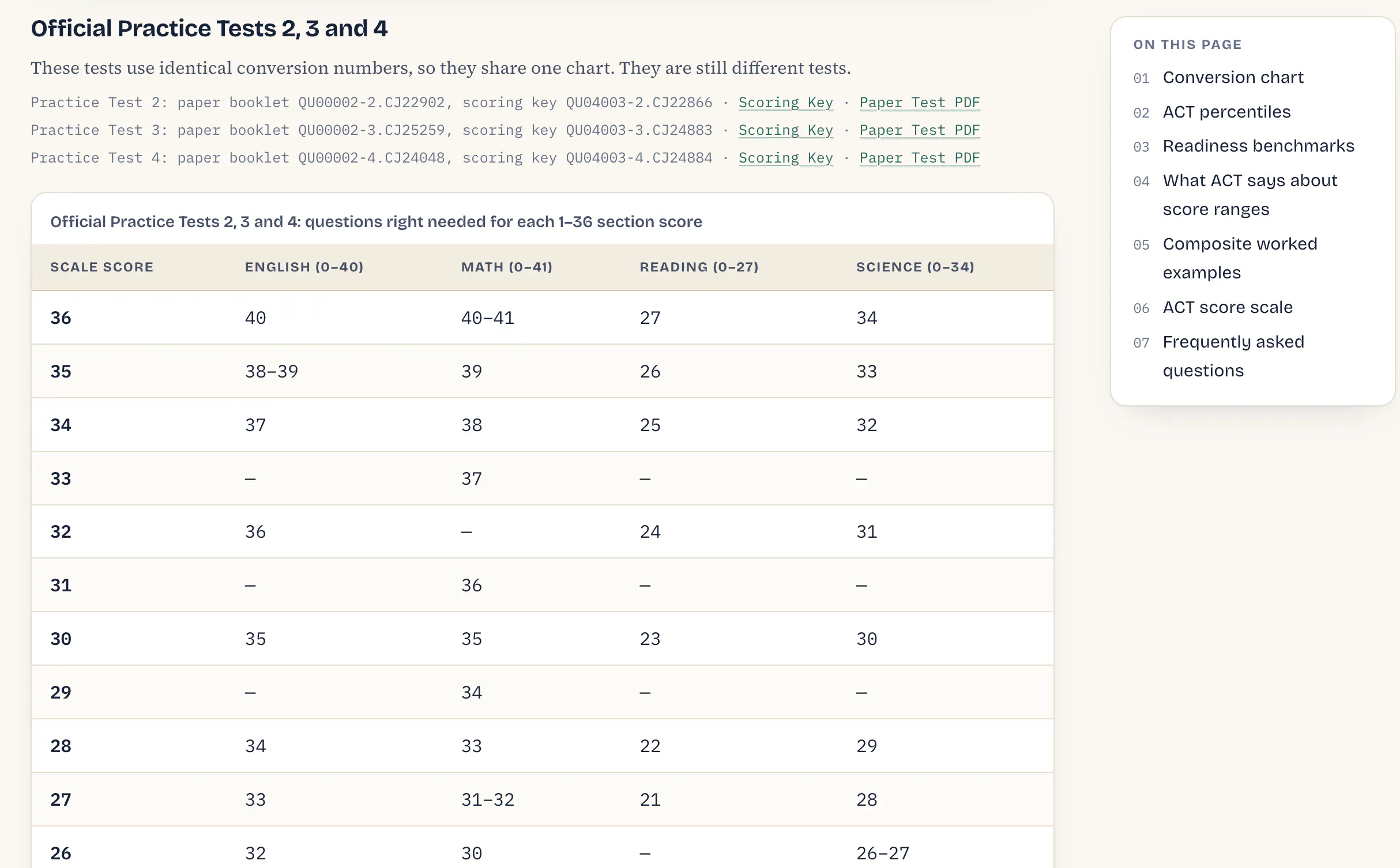The width and height of the screenshot is (1400, 868).
Task: Select Math cell 31–32 in row 27
Action: [488, 799]
